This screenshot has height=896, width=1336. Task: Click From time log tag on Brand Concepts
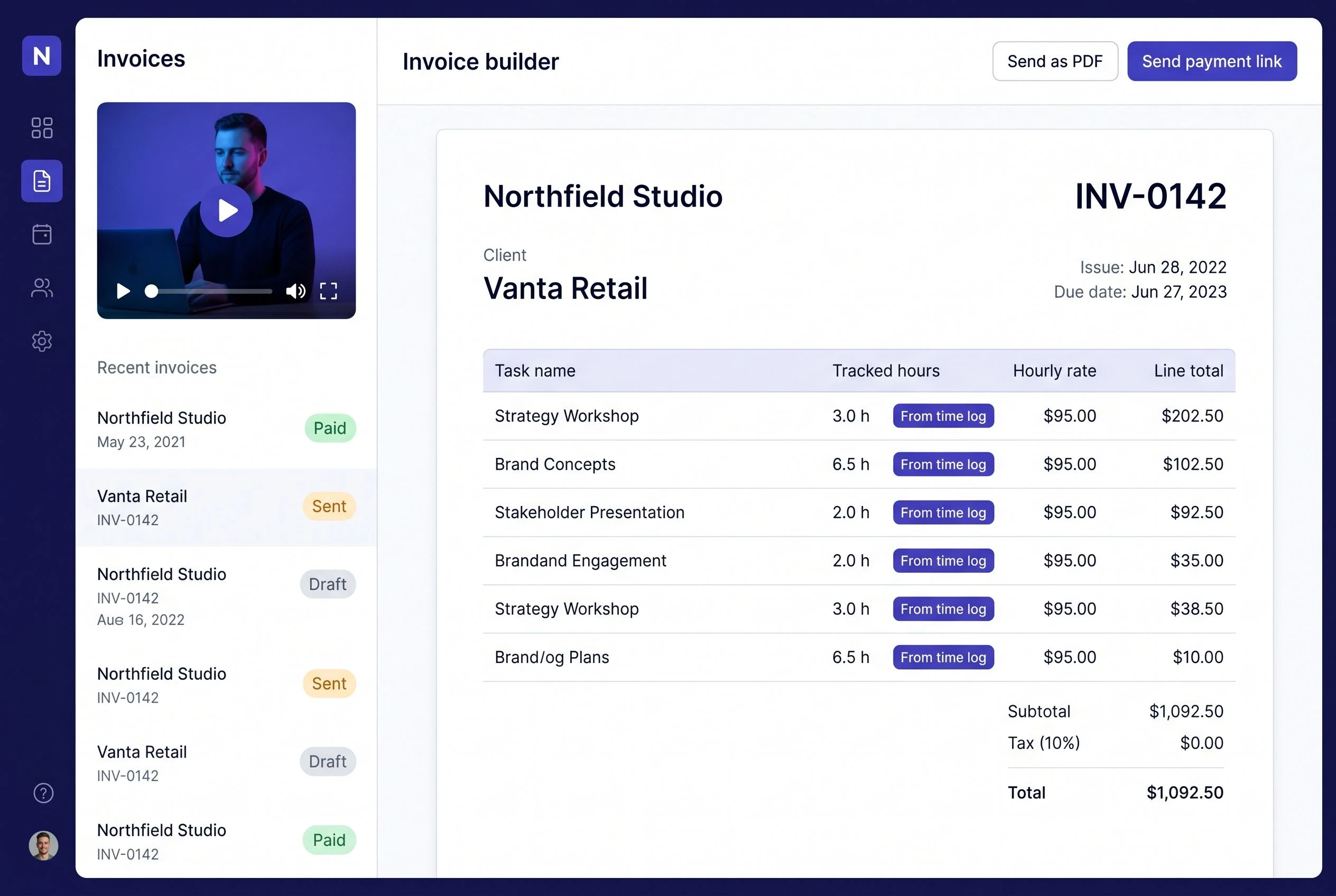coord(943,464)
